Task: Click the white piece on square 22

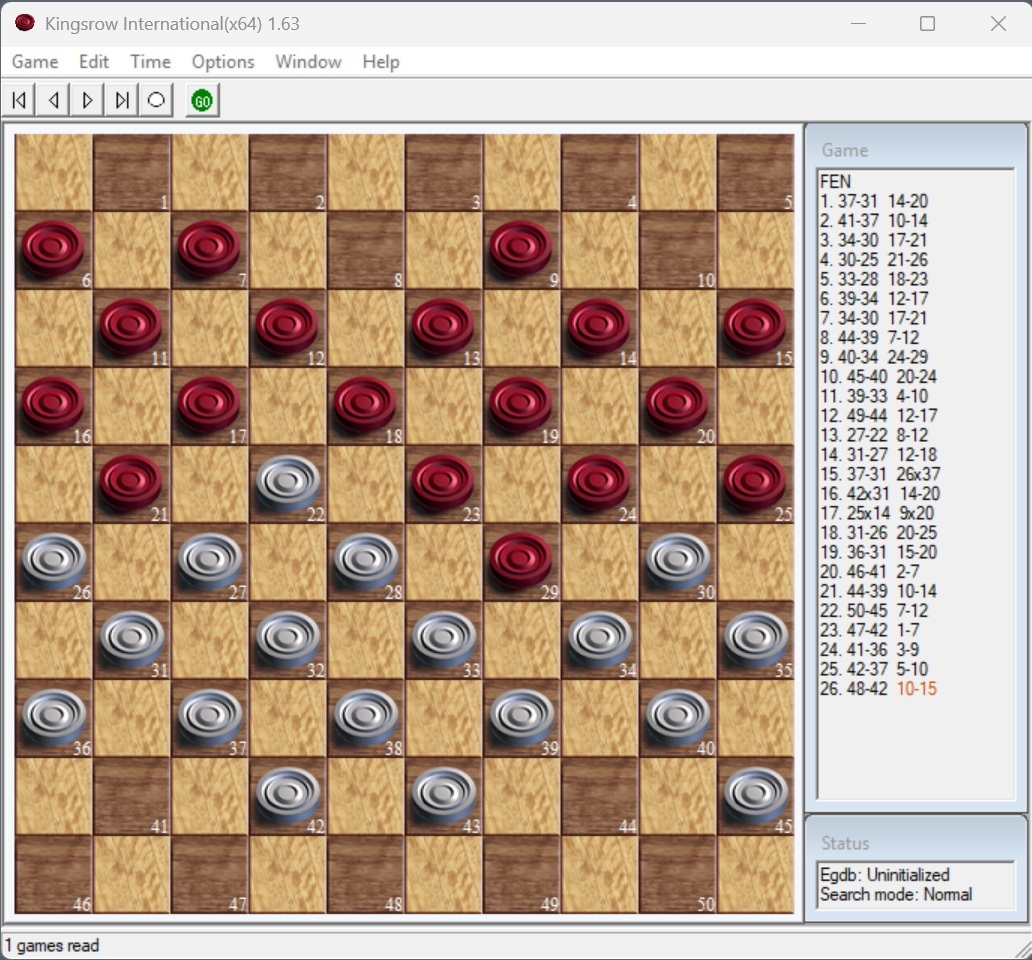Action: click(x=288, y=483)
